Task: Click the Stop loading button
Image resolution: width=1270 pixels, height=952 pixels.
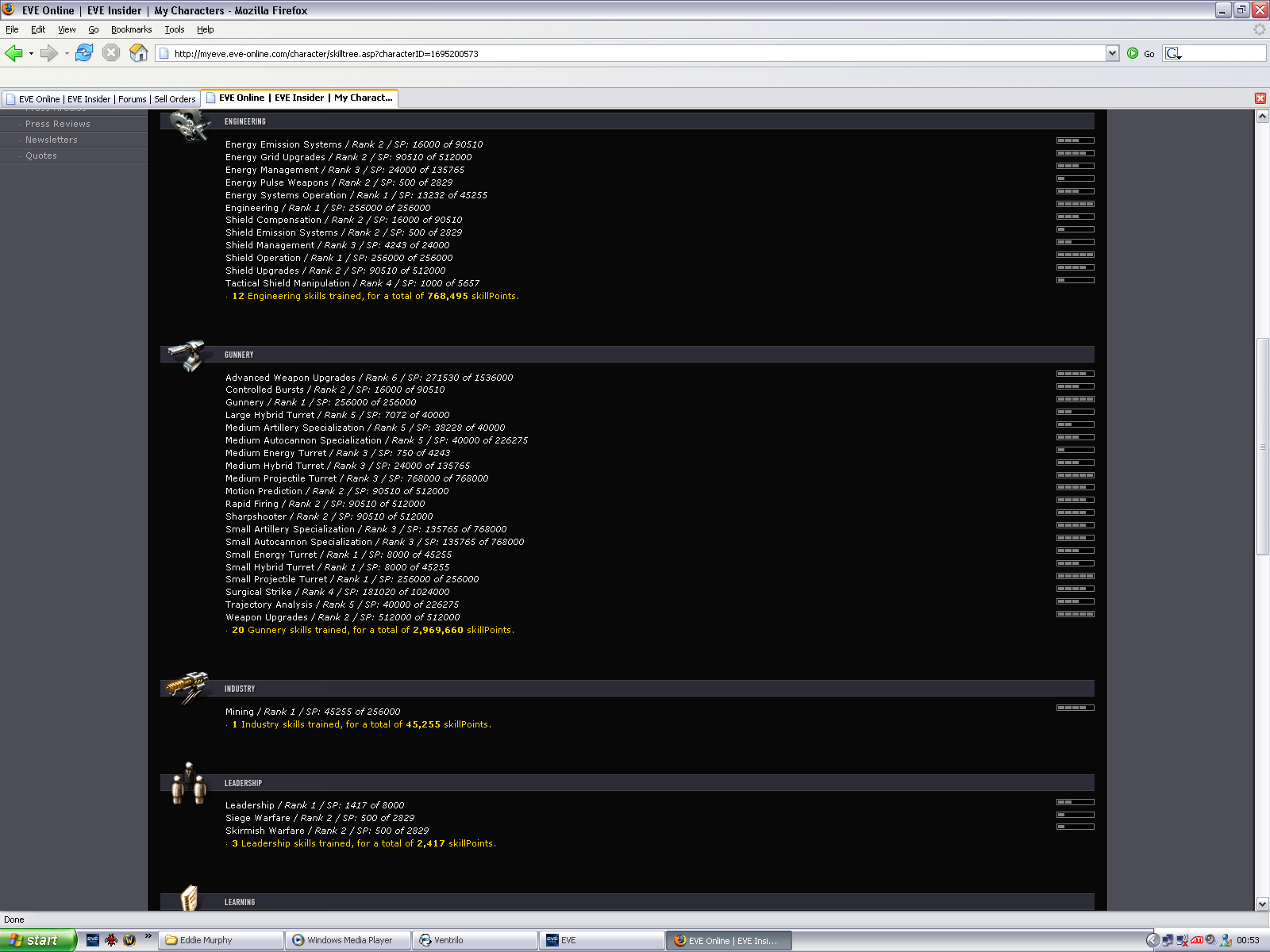Action: [x=111, y=53]
